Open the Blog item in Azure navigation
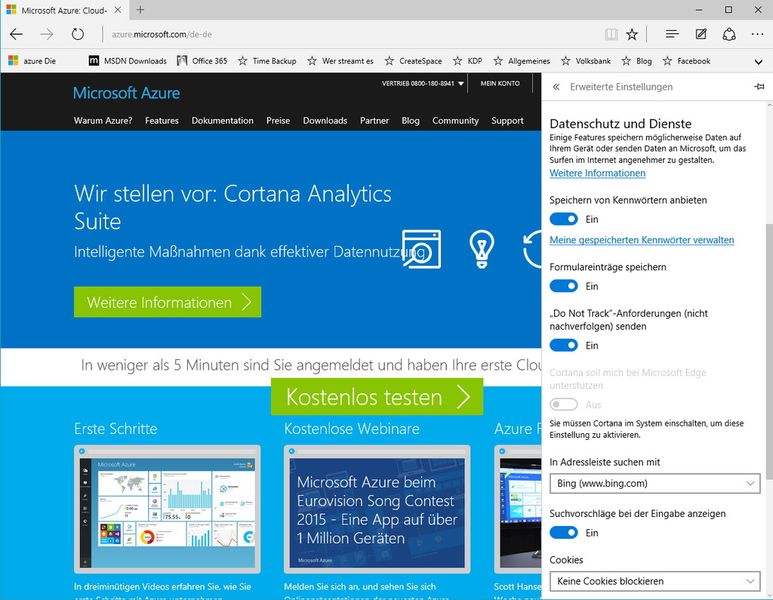773x600 pixels. click(x=410, y=120)
